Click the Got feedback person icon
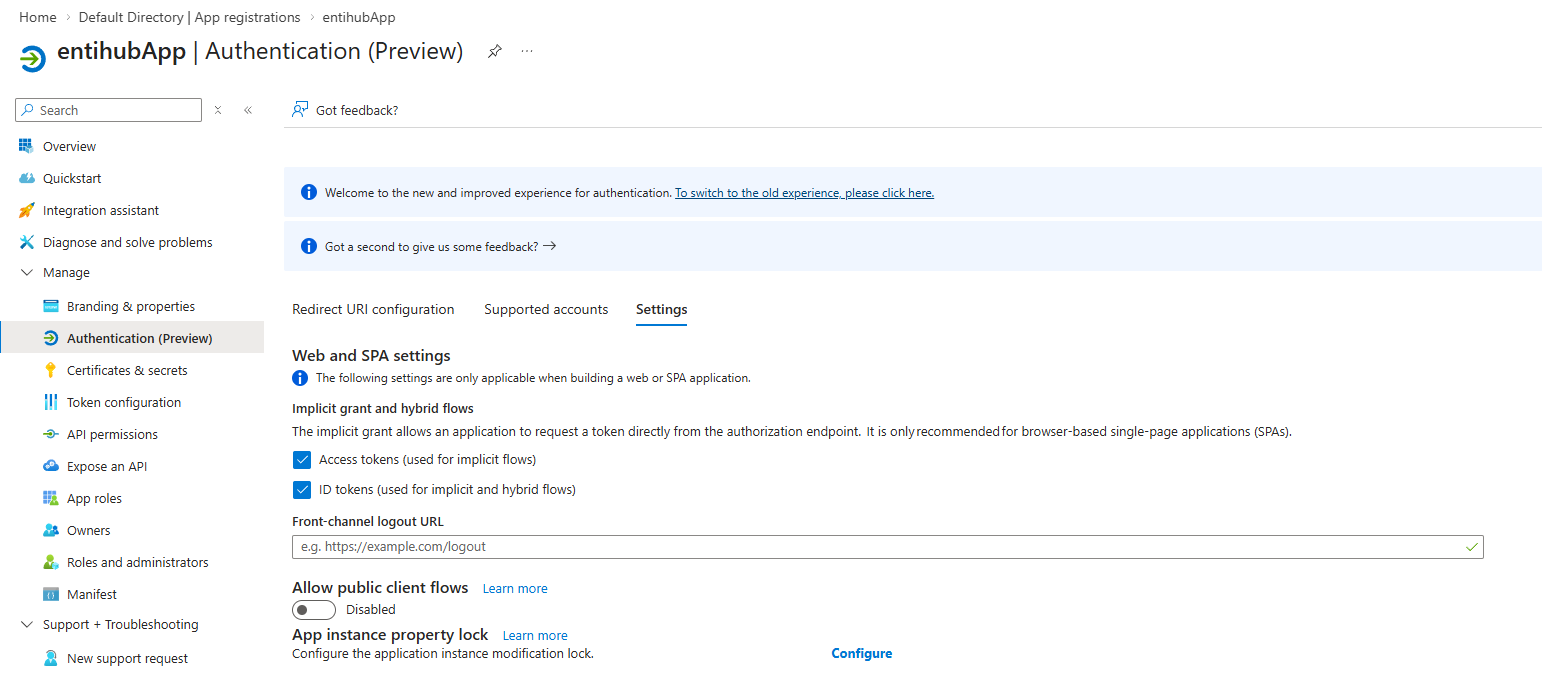This screenshot has width=1542, height=692. pos(299,110)
